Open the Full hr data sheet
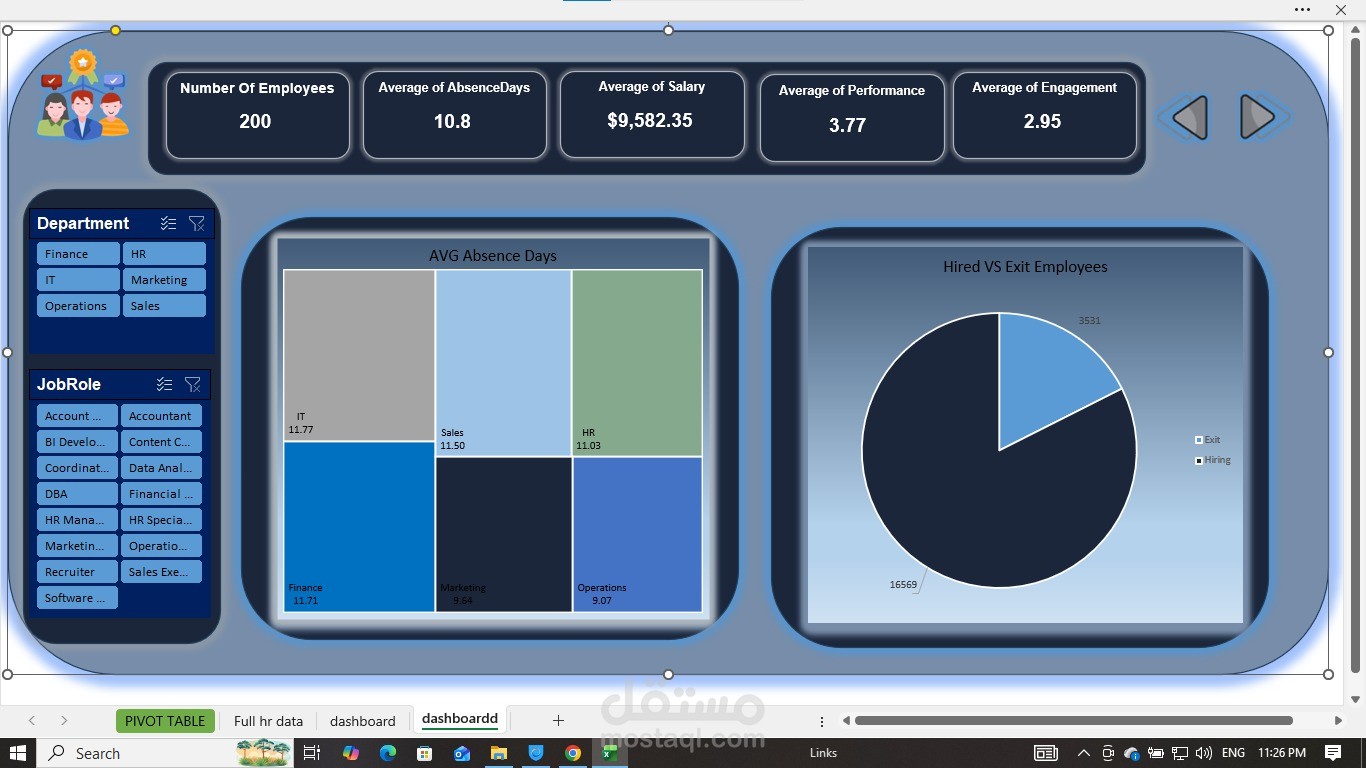 pos(268,721)
